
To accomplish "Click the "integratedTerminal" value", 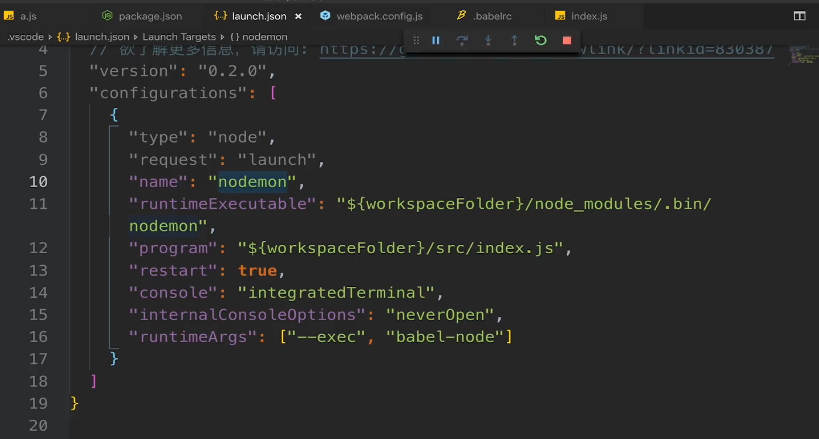I will click(x=336, y=292).
